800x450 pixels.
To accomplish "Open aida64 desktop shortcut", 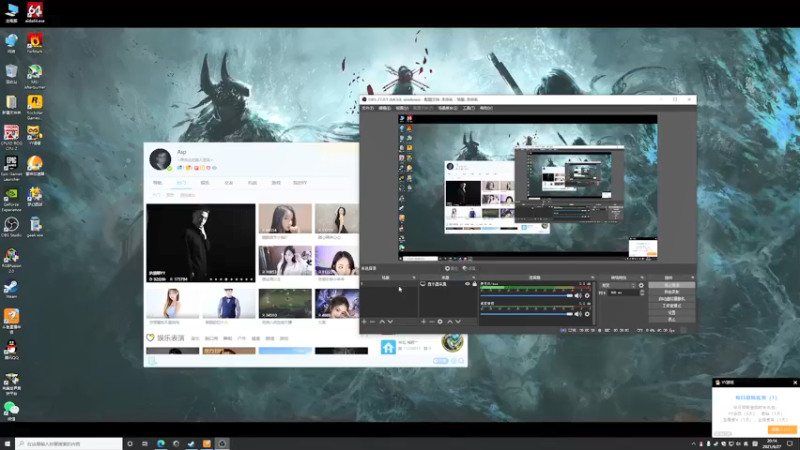I will [x=35, y=12].
